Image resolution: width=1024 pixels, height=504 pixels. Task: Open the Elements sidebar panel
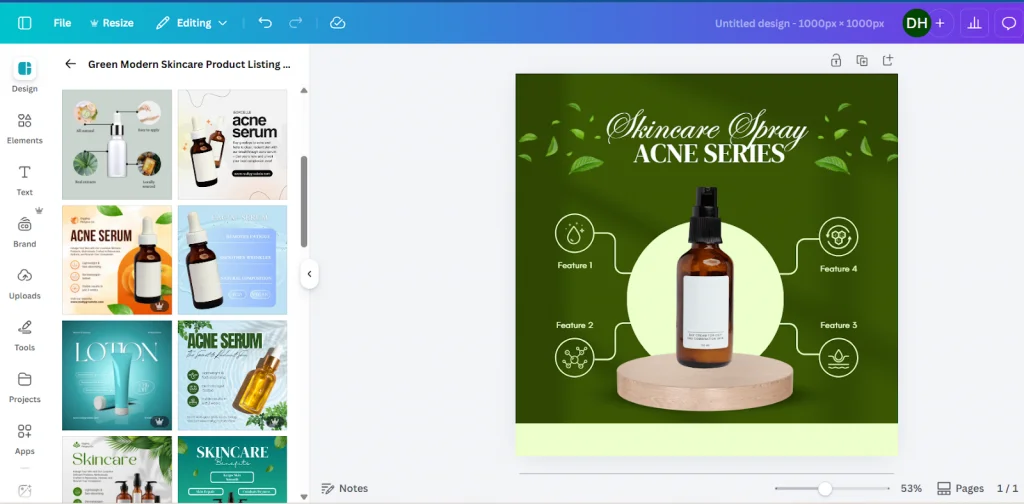pos(25,127)
